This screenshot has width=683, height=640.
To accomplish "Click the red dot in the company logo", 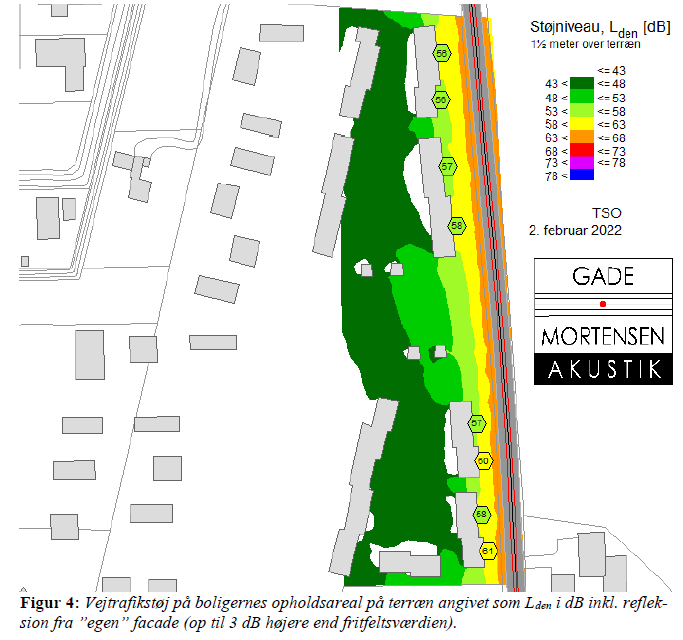I will (602, 303).
